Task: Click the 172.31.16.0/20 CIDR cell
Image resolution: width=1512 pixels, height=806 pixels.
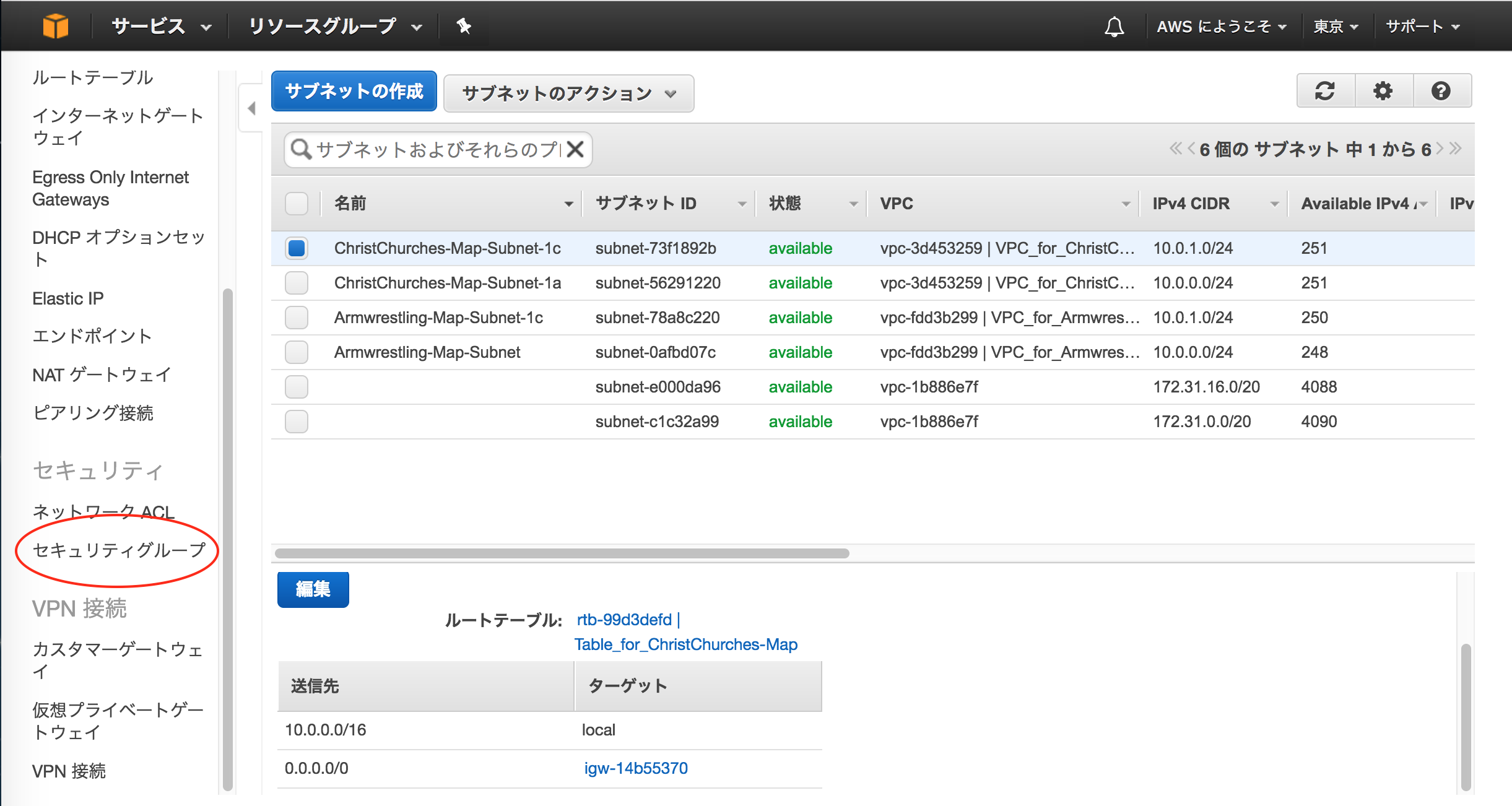Action: (x=1207, y=387)
